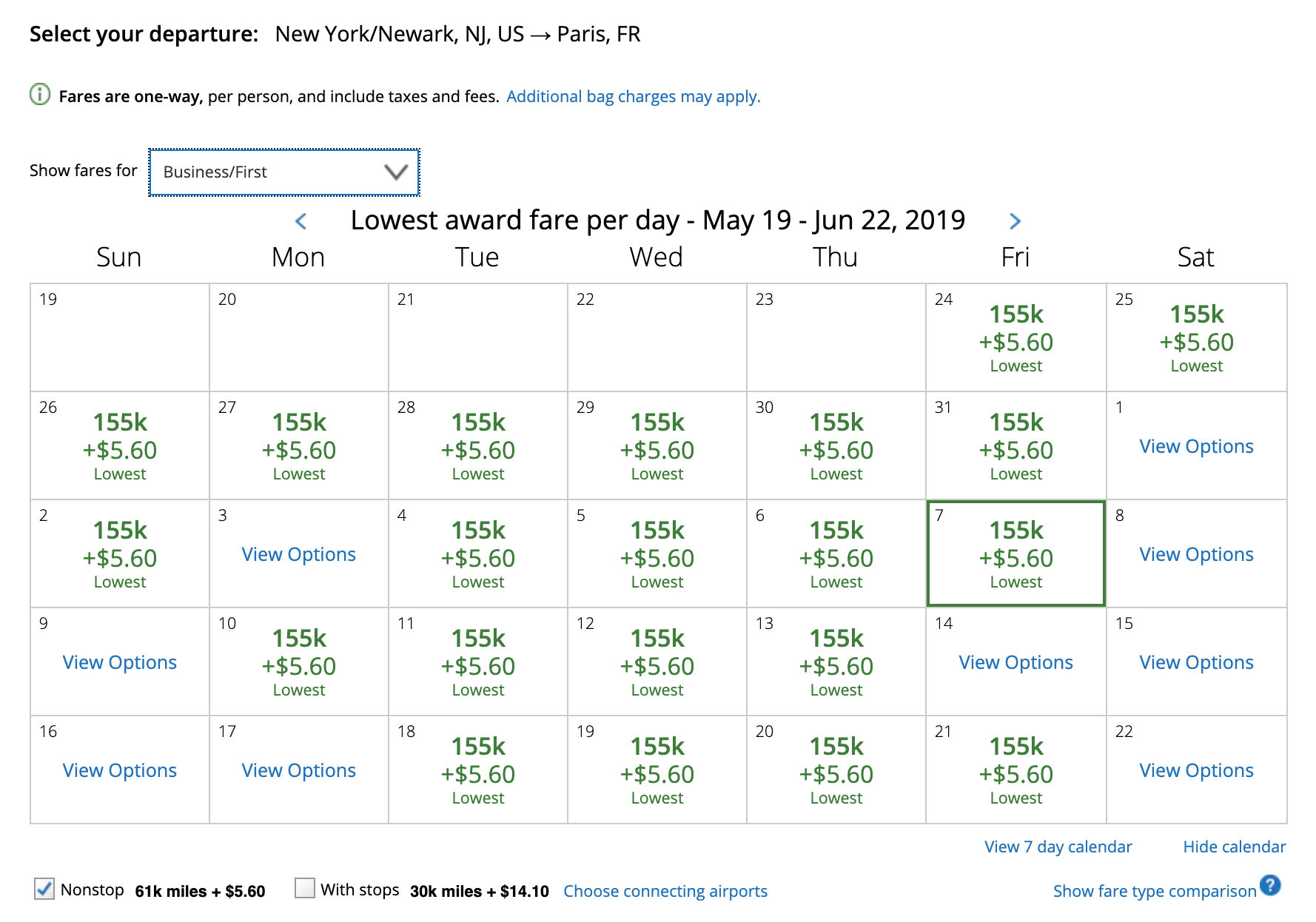View Options for June 1
The height and width of the screenshot is (922, 1316).
tap(1196, 447)
